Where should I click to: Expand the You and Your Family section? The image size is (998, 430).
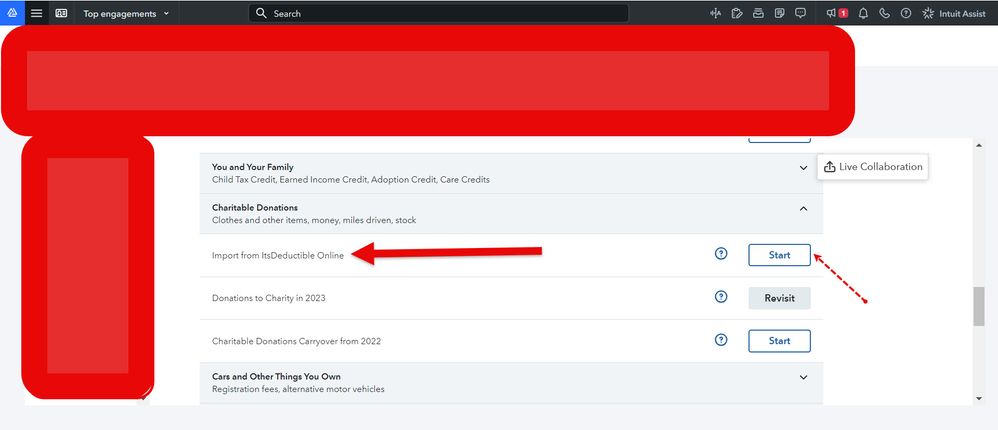[x=803, y=168]
